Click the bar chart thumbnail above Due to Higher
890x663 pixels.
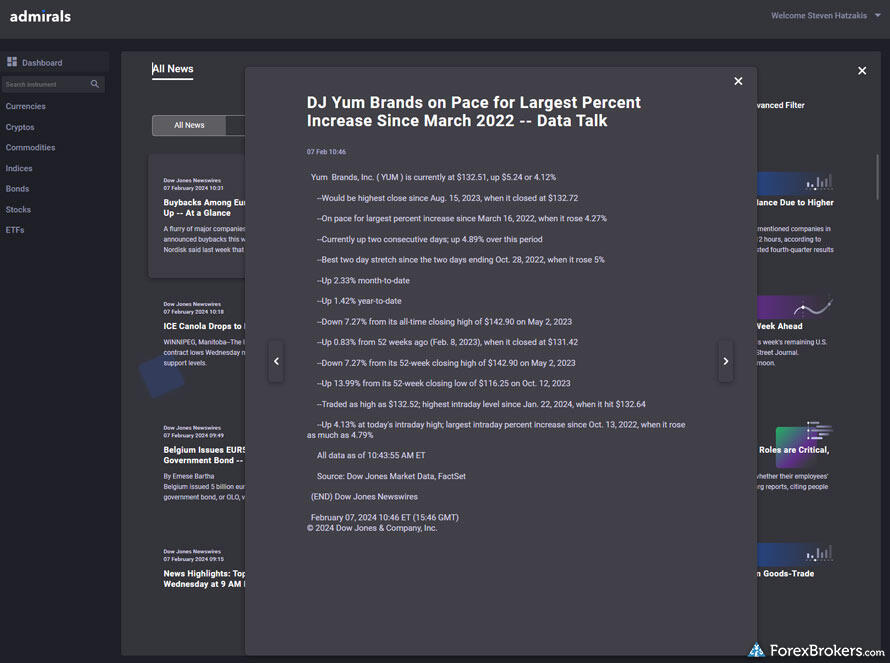795,183
